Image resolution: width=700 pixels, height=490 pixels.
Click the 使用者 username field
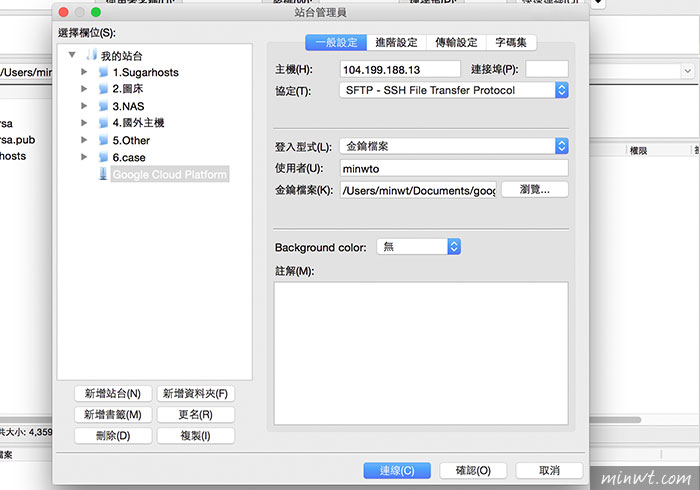(454, 168)
